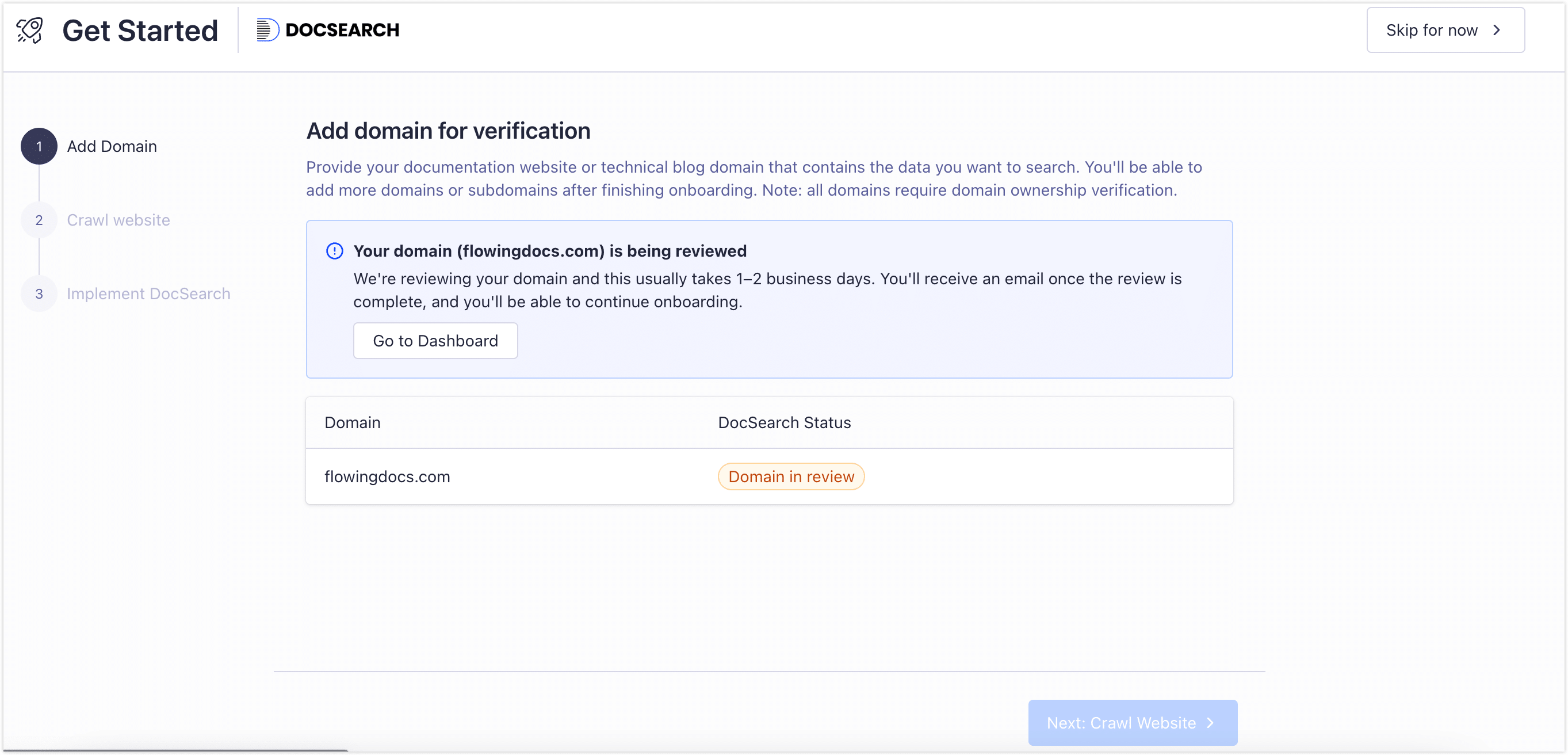Viewport: 1568px width, 755px height.
Task: Click the DocSearch Status column header
Action: (784, 422)
